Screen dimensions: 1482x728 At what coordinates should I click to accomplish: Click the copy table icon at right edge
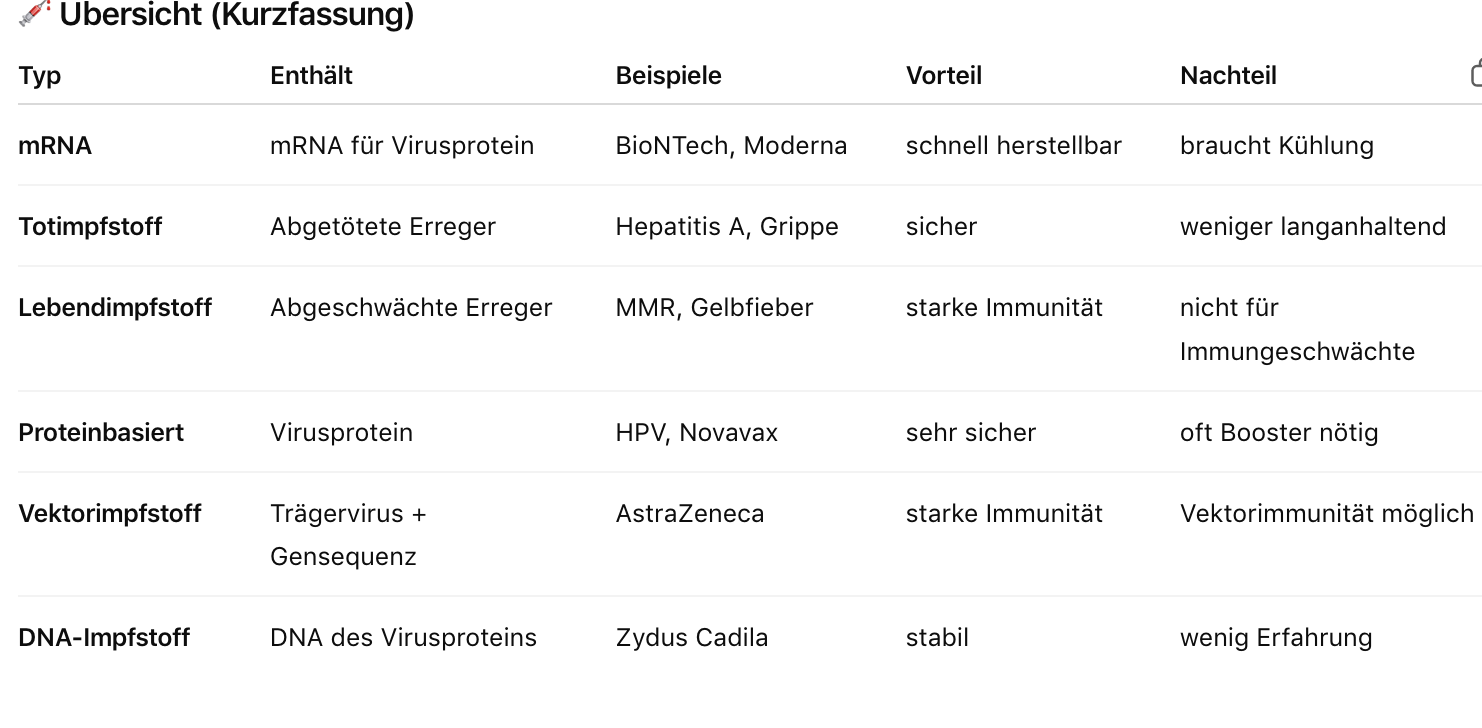pyautogui.click(x=1476, y=74)
